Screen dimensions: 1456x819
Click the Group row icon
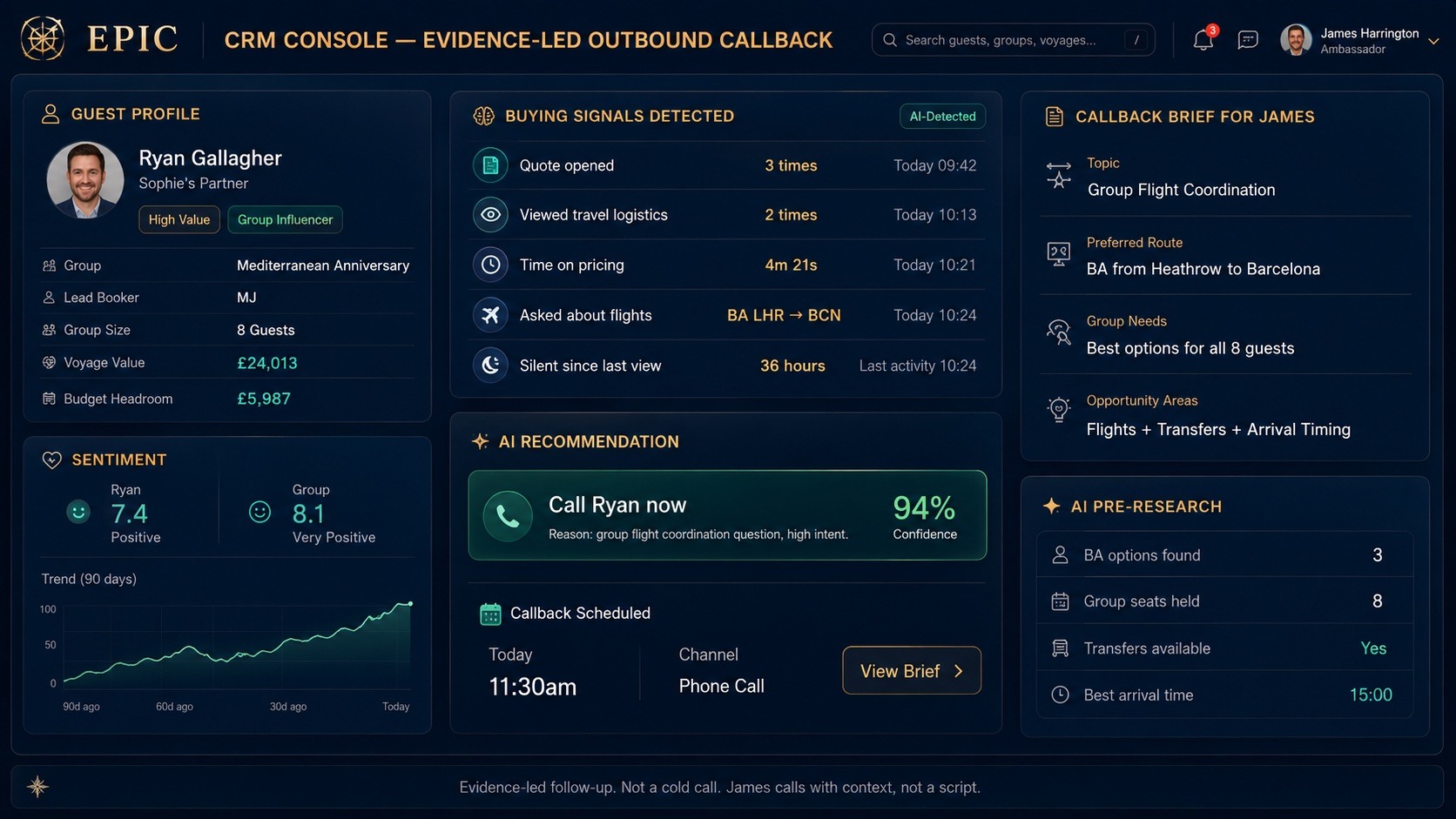[x=49, y=265]
